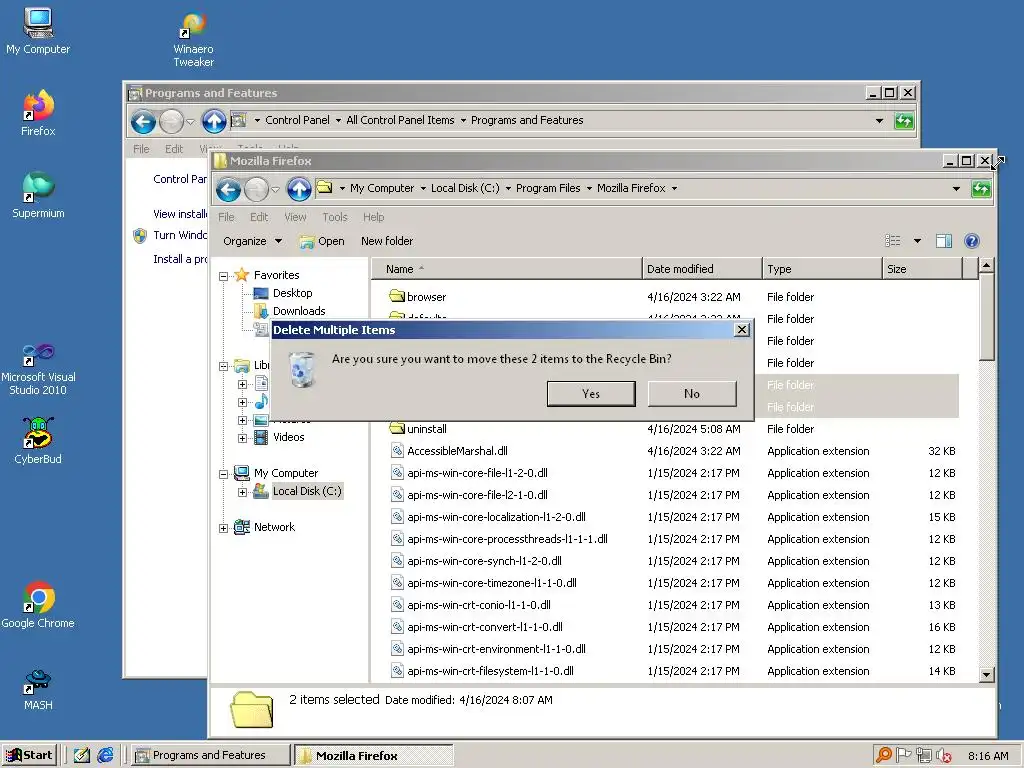This screenshot has height=768, width=1024.
Task: Open the Winaero Tweaker desktop shortcut
Action: (x=193, y=40)
